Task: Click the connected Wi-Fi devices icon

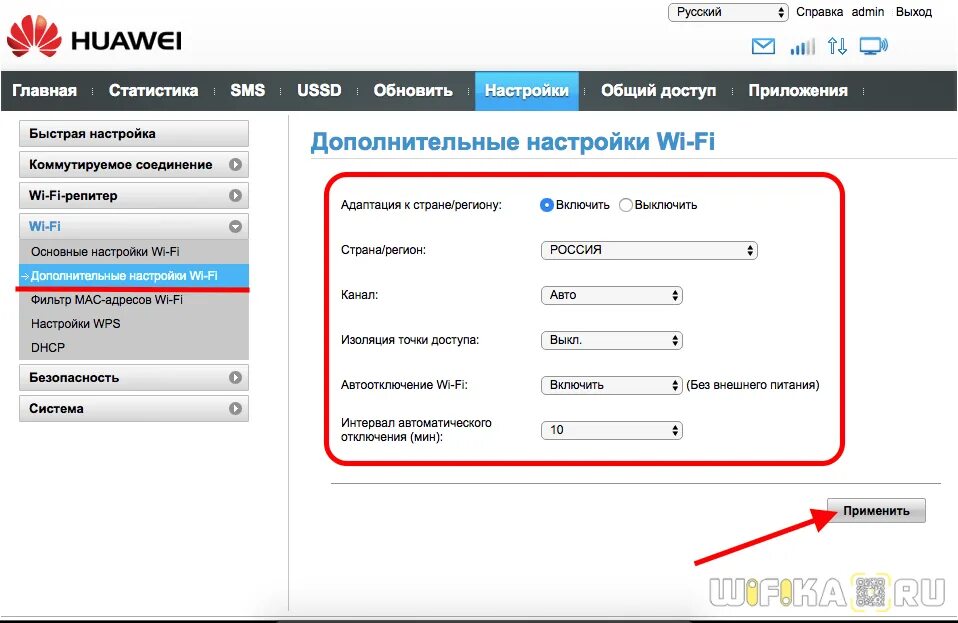Action: [x=875, y=46]
